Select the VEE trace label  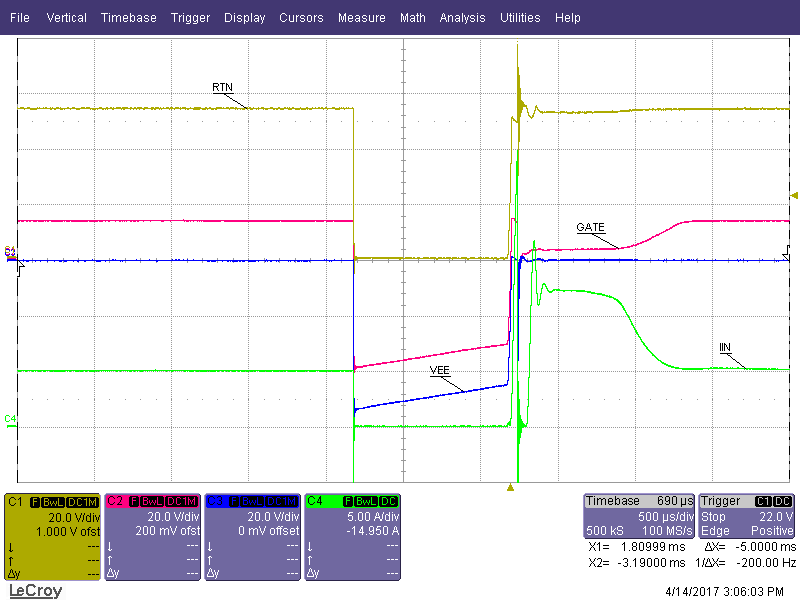point(440,370)
